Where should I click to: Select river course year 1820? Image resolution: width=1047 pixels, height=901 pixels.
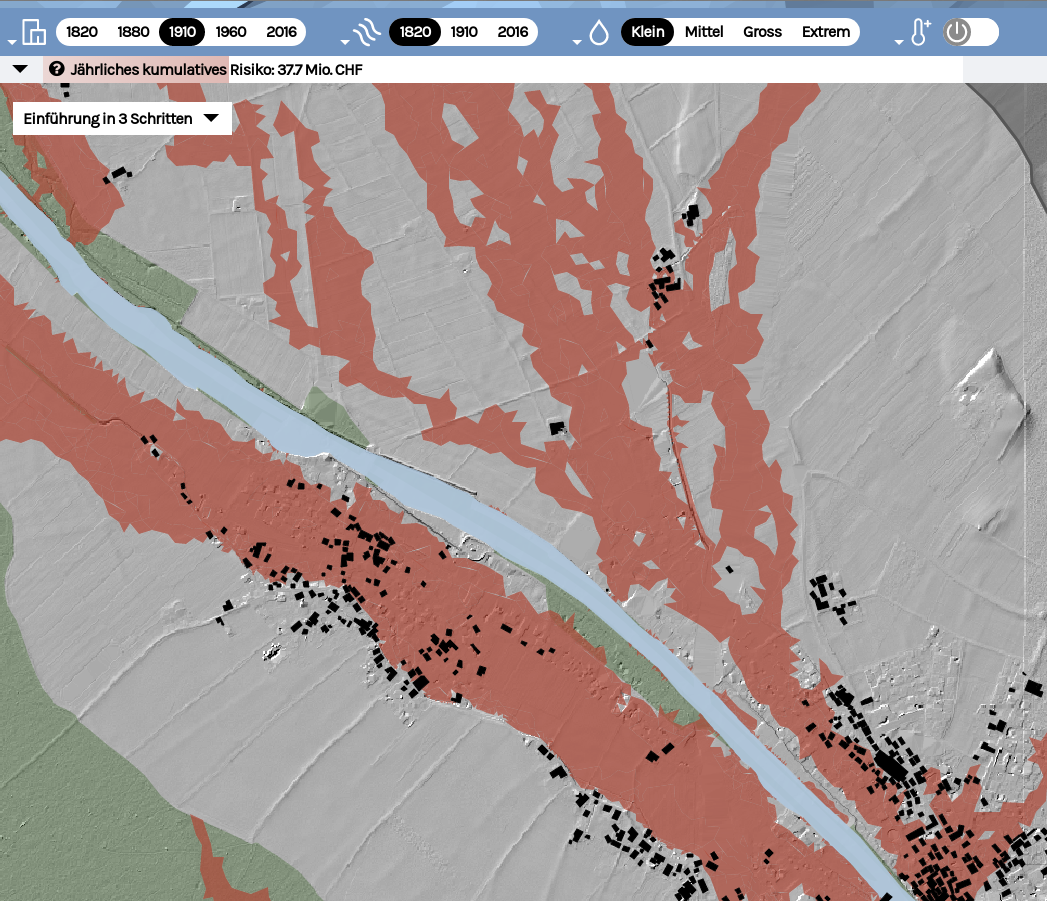pyautogui.click(x=415, y=32)
